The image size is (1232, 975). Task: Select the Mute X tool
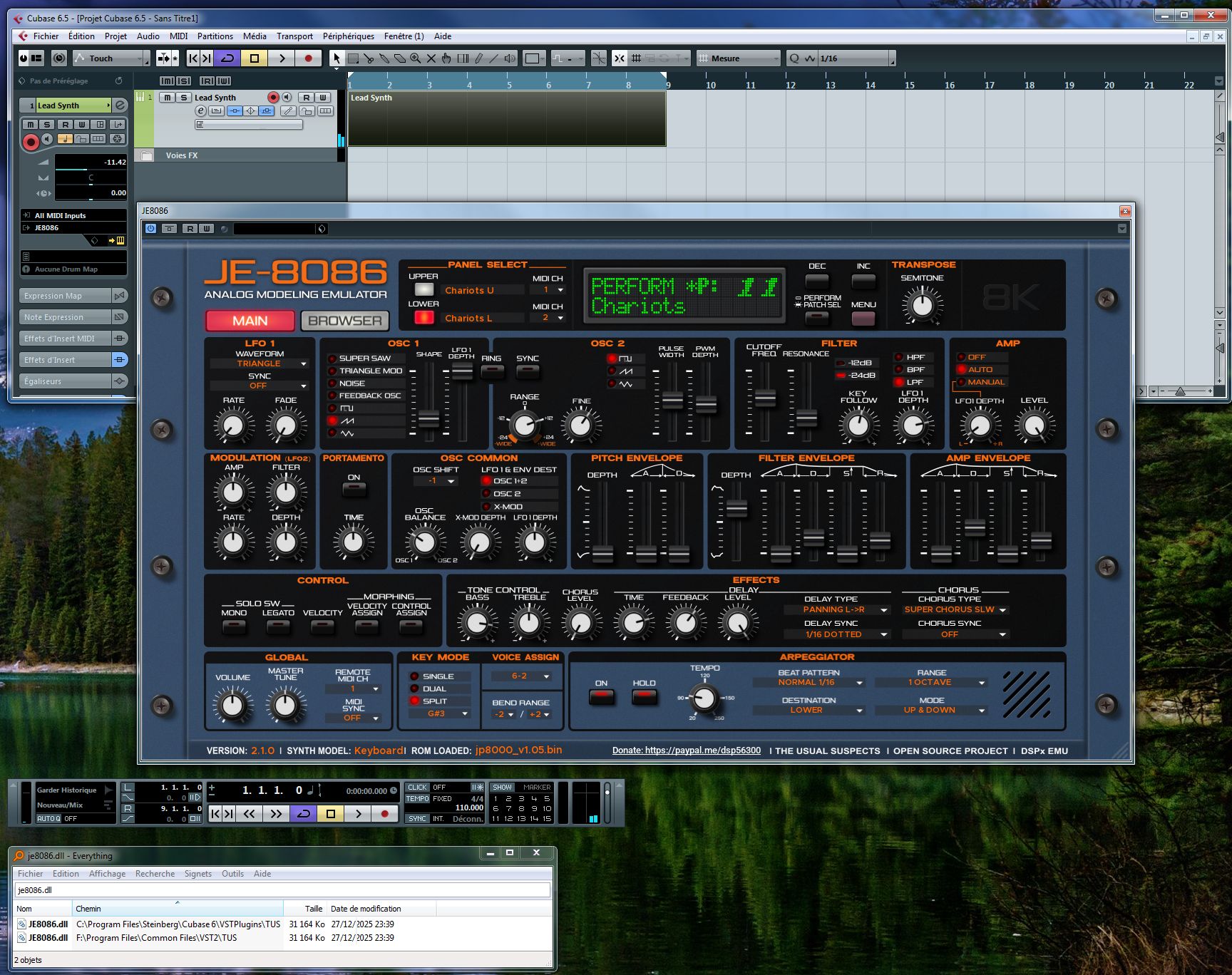coord(431,58)
